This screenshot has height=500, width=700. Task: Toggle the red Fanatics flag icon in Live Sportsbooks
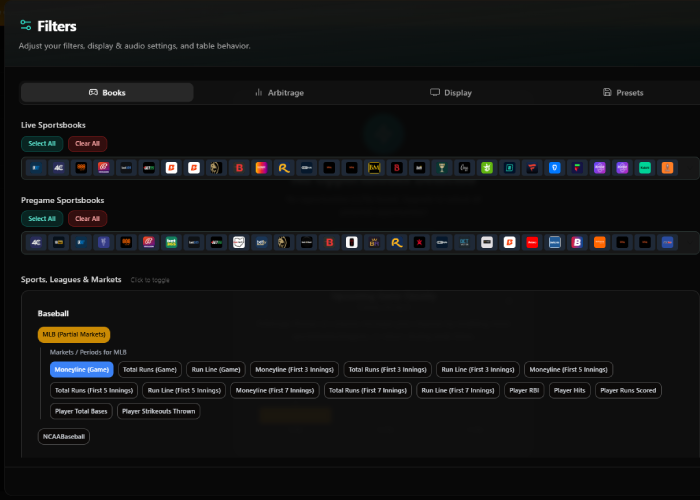tap(532, 168)
